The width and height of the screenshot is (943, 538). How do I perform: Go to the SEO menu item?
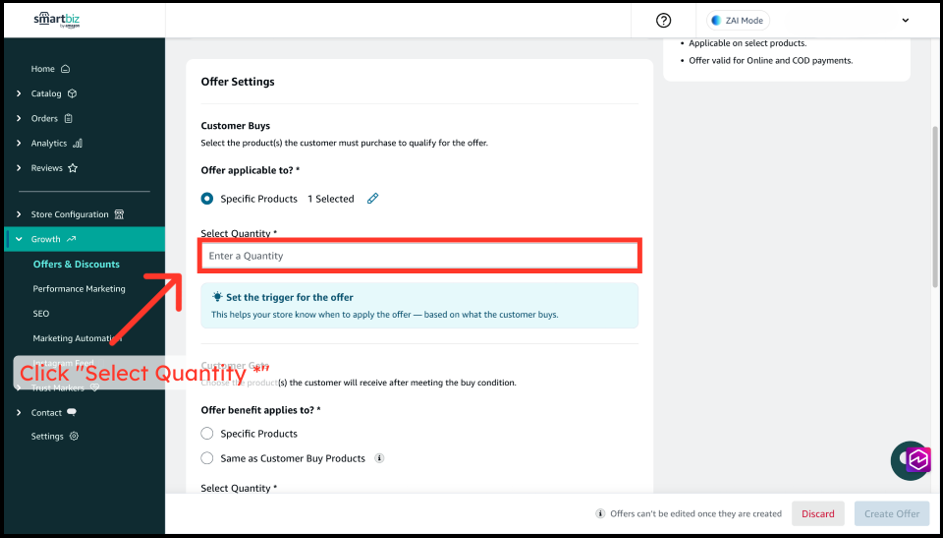[x=41, y=314]
